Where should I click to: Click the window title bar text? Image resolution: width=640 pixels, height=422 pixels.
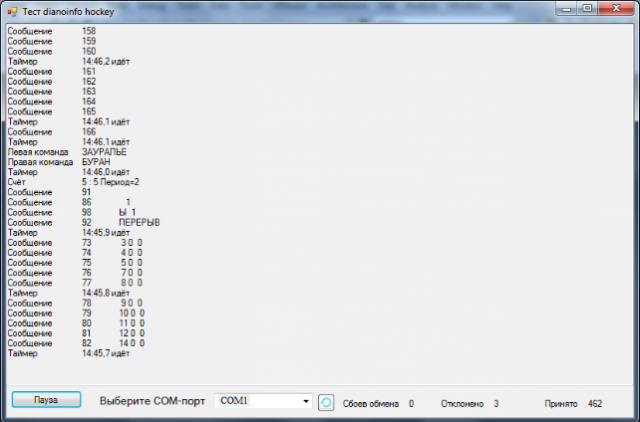tap(68, 12)
